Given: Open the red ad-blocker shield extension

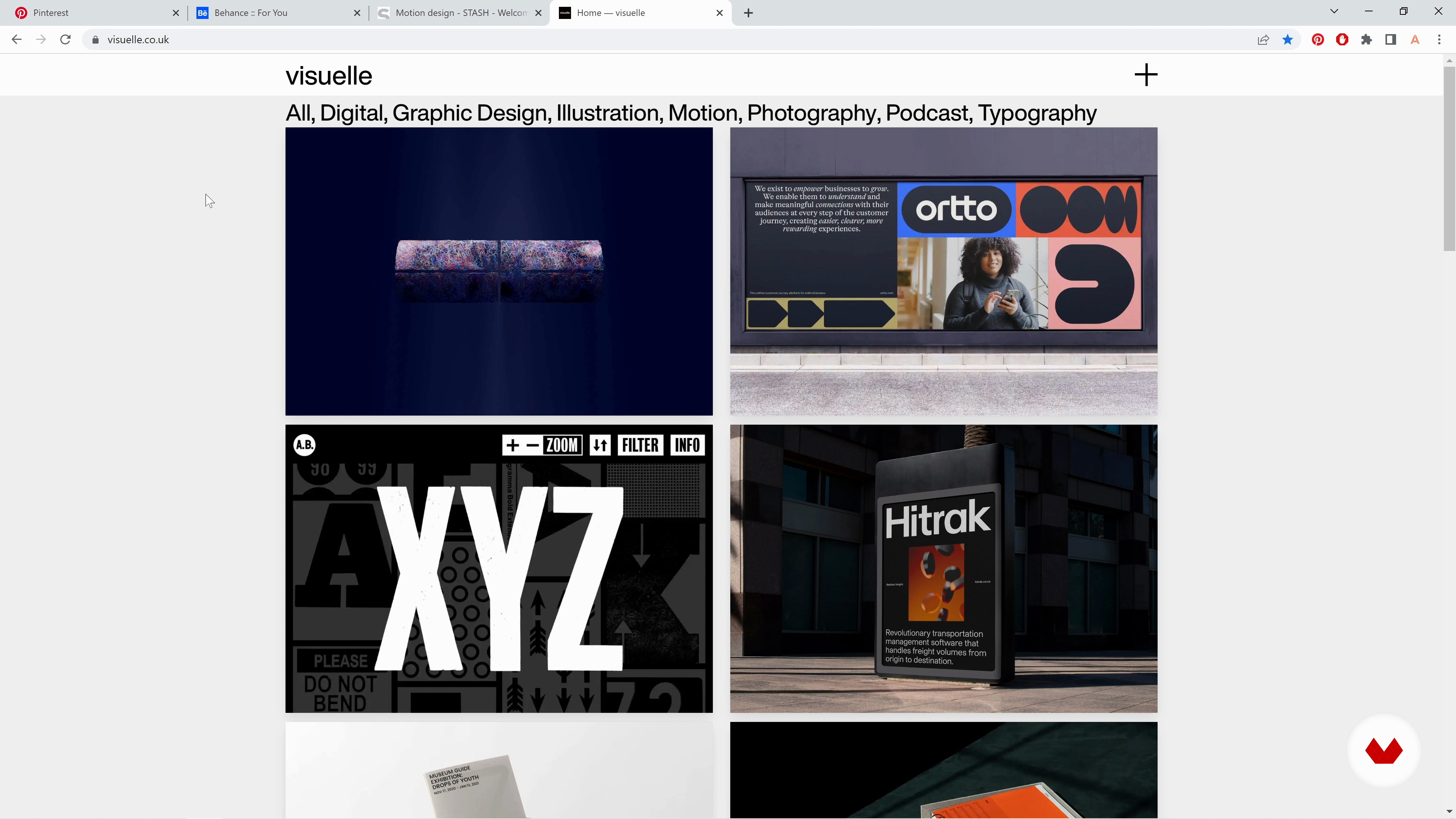Looking at the screenshot, I should click(1342, 39).
